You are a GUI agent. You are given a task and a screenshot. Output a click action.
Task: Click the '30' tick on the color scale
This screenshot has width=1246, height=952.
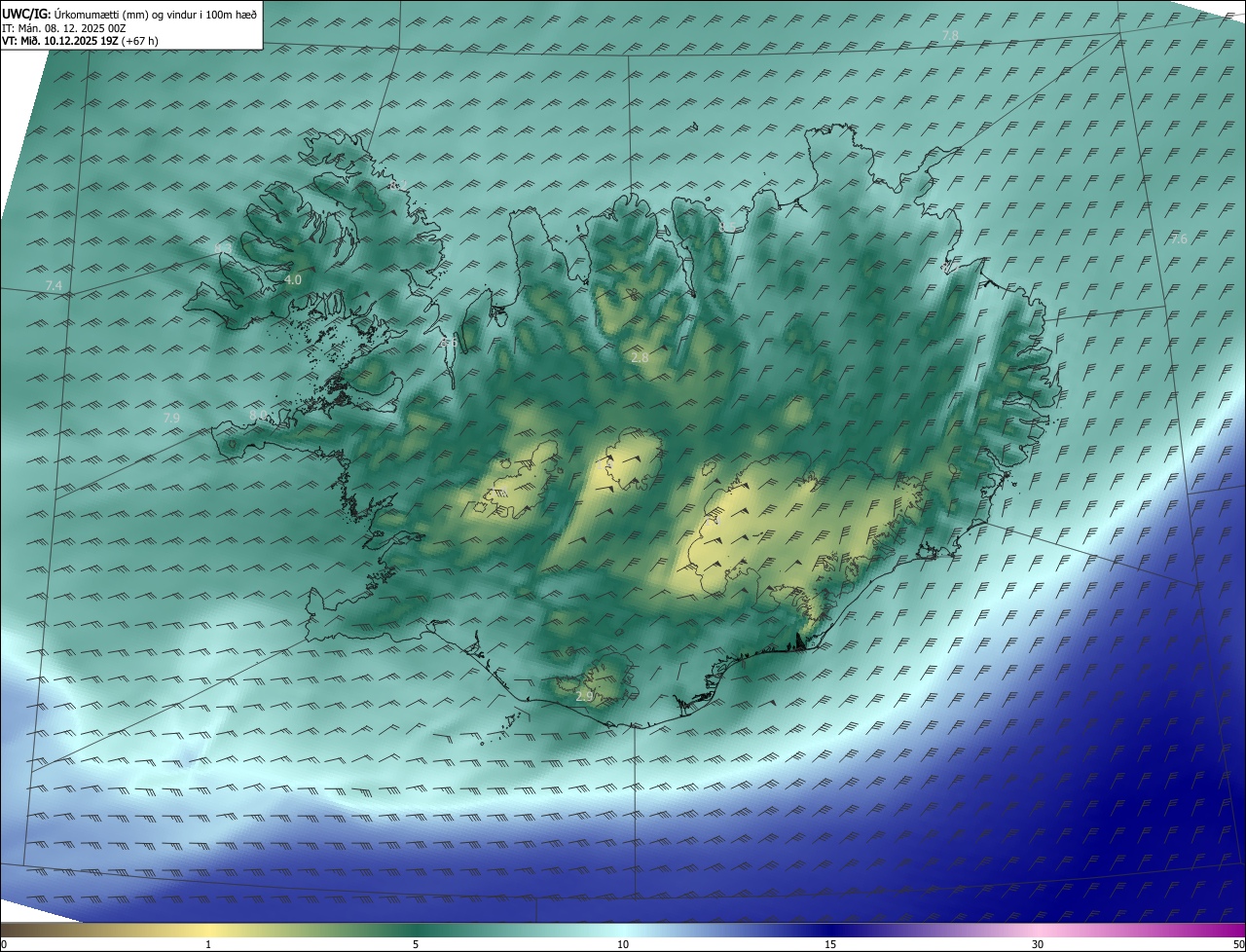click(1038, 944)
